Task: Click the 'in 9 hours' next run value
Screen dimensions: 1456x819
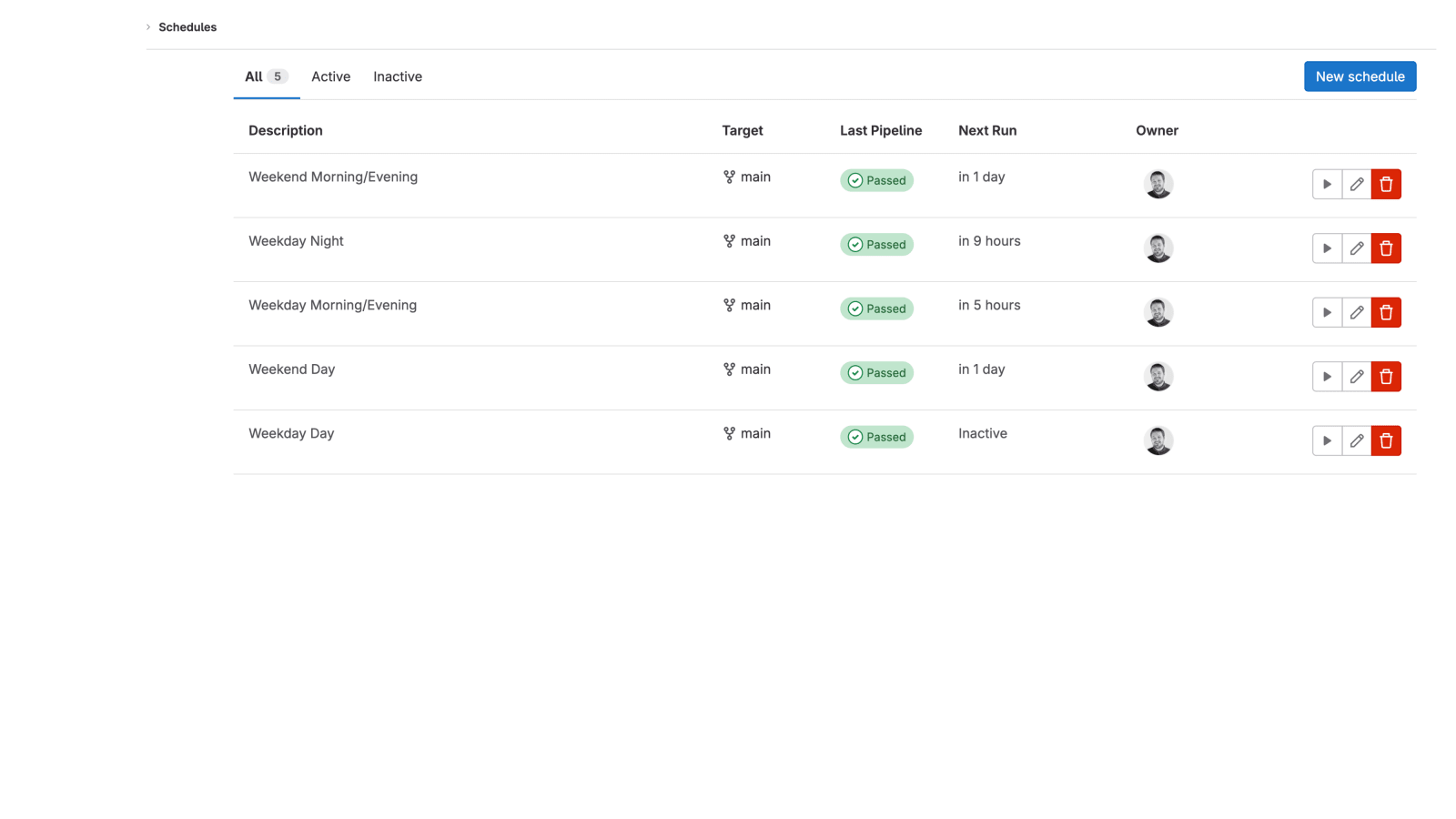Action: [989, 241]
